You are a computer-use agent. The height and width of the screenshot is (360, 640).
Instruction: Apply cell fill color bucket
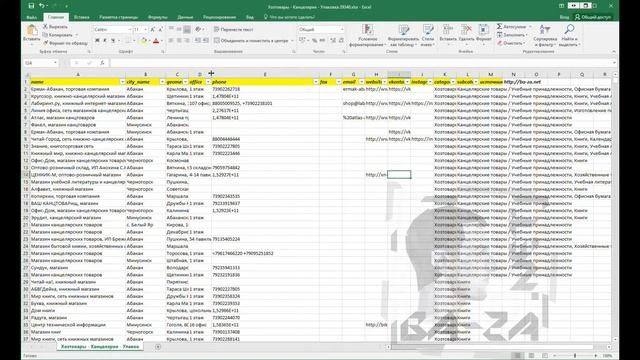(x=144, y=41)
